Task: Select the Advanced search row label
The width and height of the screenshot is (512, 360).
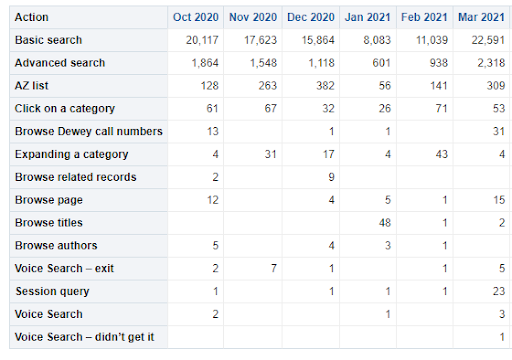Action: [x=60, y=63]
